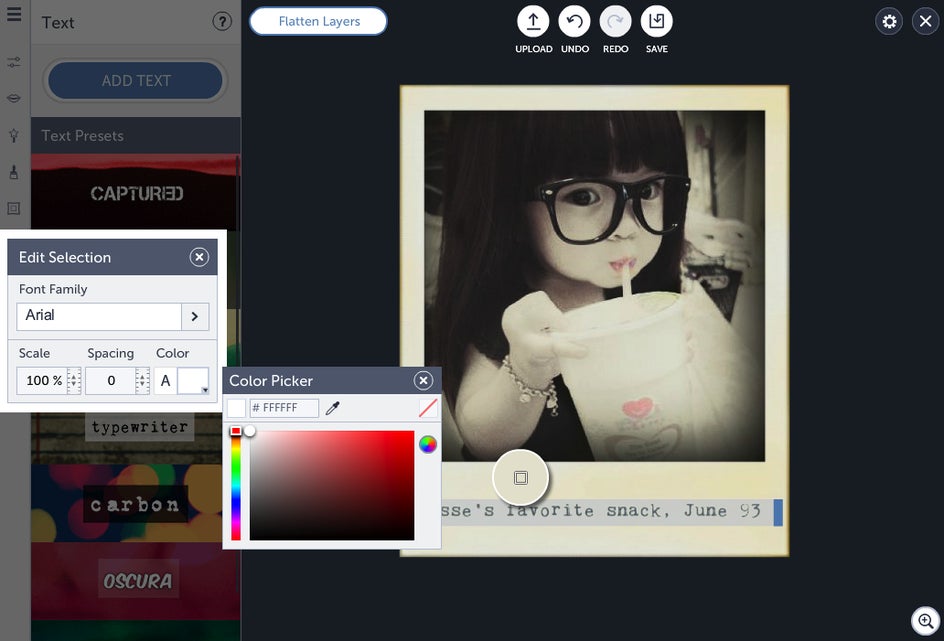Click the Redo icon
944x641 pixels.
[x=615, y=22]
